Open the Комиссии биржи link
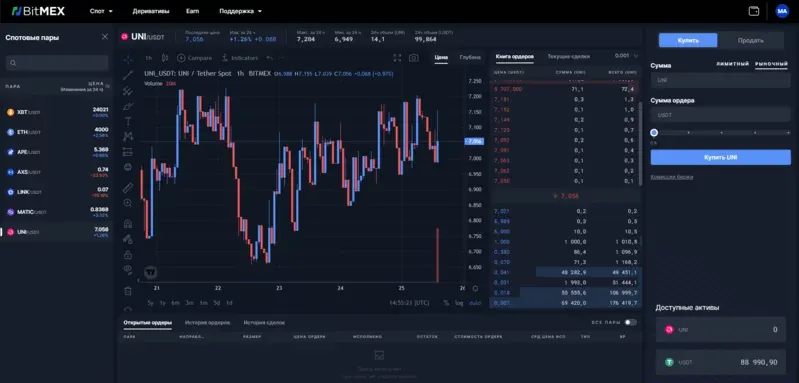 tap(672, 177)
